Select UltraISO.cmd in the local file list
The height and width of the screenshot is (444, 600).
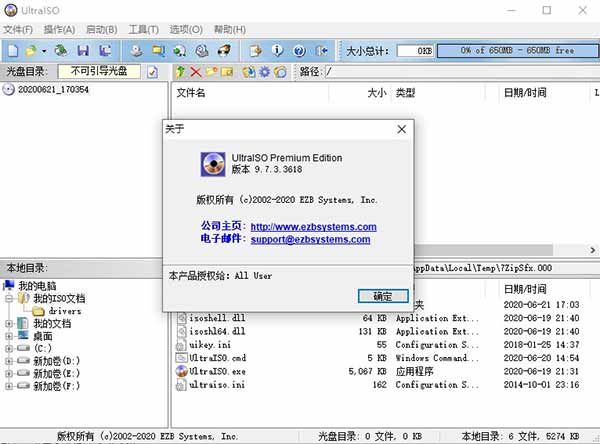[217, 358]
